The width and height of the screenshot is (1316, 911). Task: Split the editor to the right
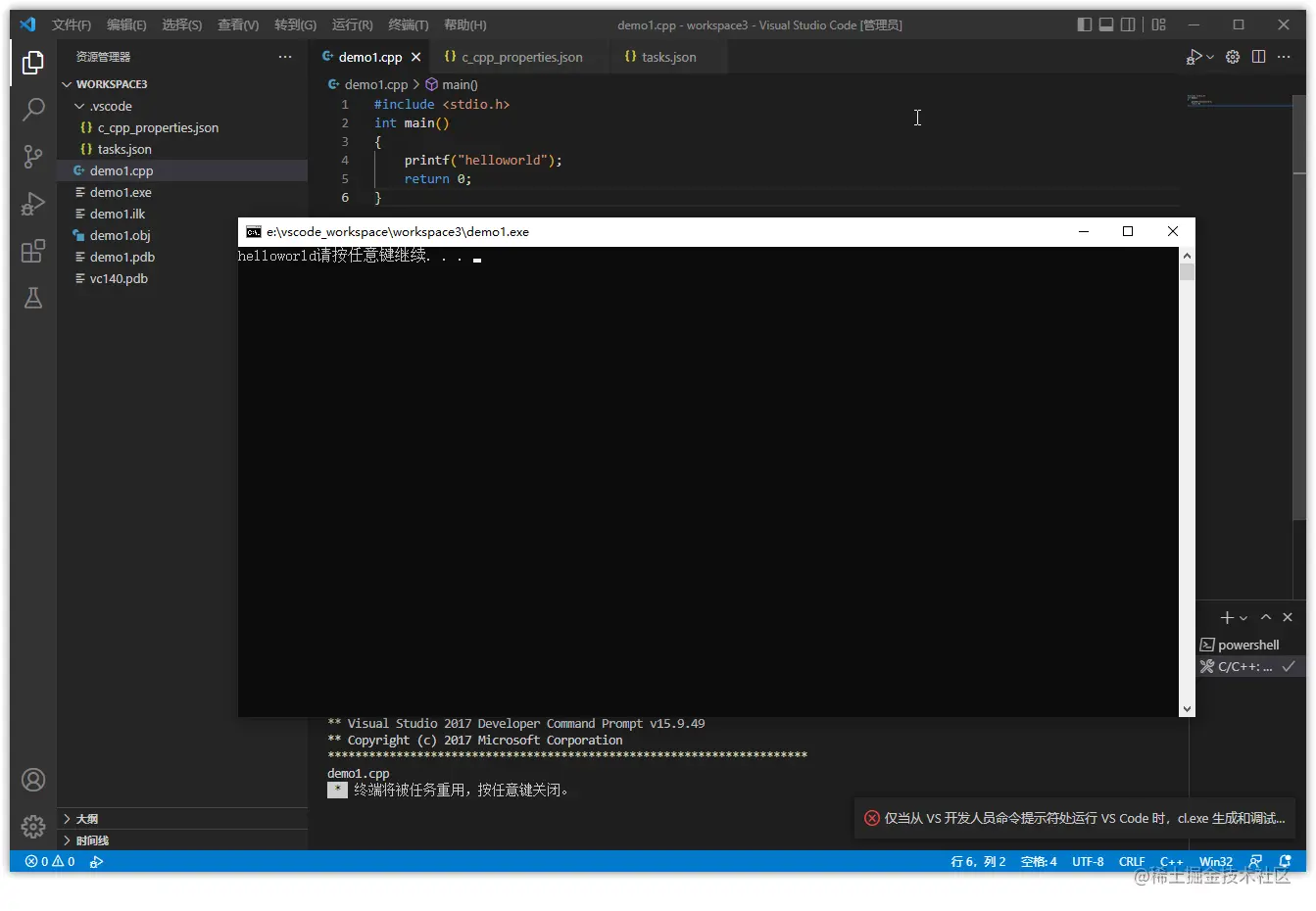tap(1259, 57)
